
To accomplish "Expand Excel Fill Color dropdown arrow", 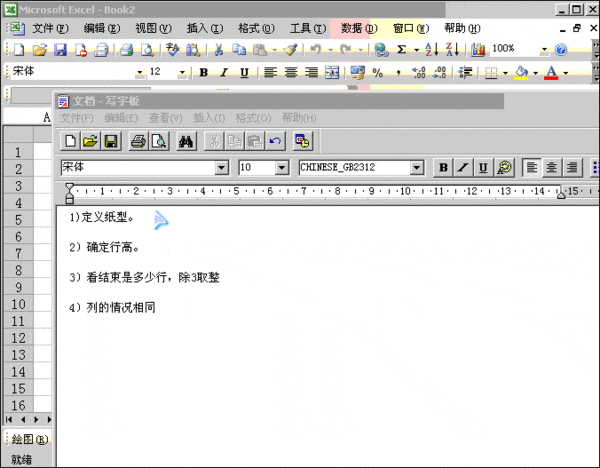I will (x=535, y=72).
